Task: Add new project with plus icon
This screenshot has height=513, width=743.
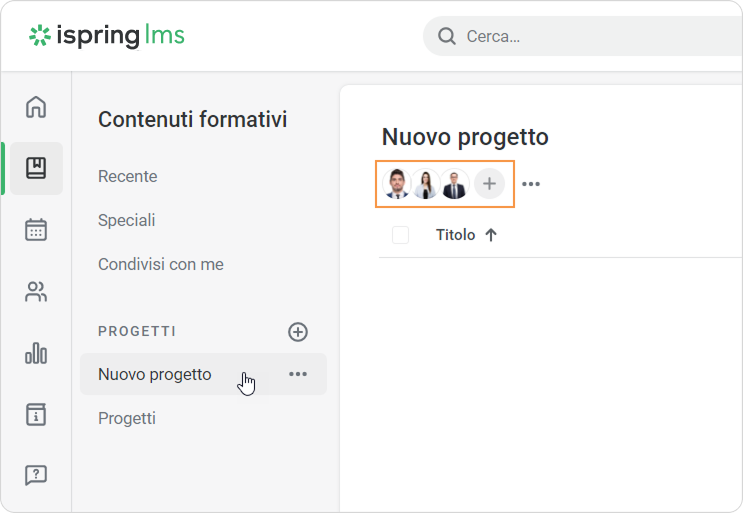Action: tap(298, 332)
